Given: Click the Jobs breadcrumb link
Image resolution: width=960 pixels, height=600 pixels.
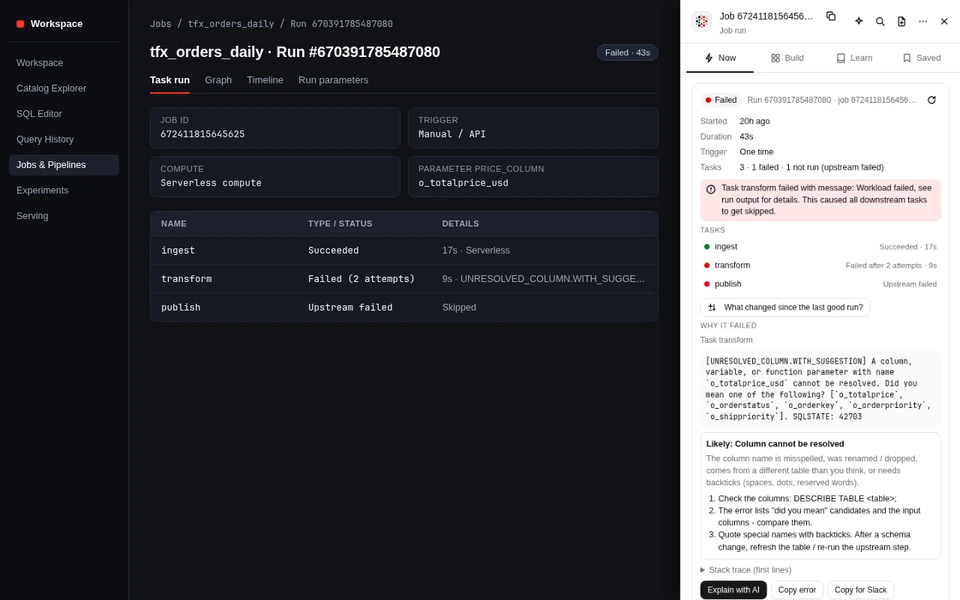Looking at the screenshot, I should 160,24.
